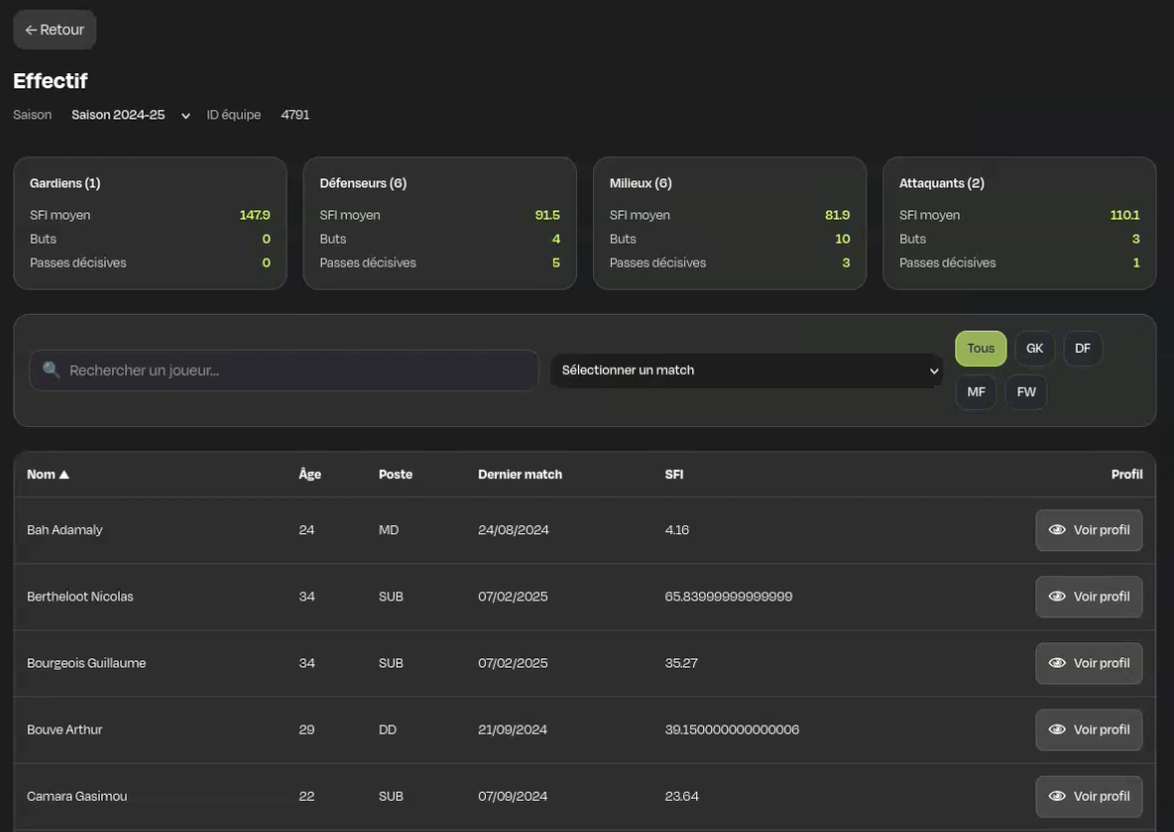Screen dimensions: 1174x832
Task: Sort by Dernier match column header
Action: [x=520, y=475]
